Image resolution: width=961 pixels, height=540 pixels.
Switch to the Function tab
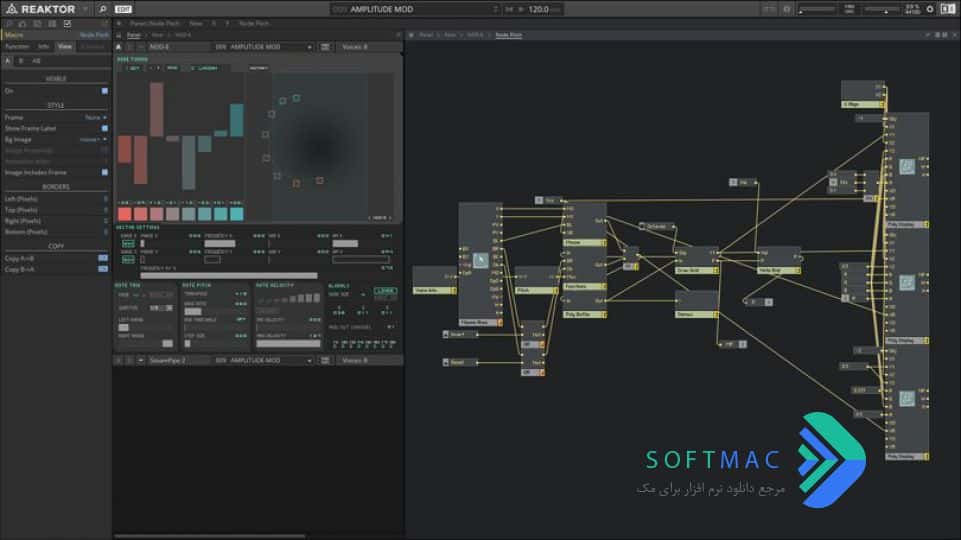click(17, 47)
